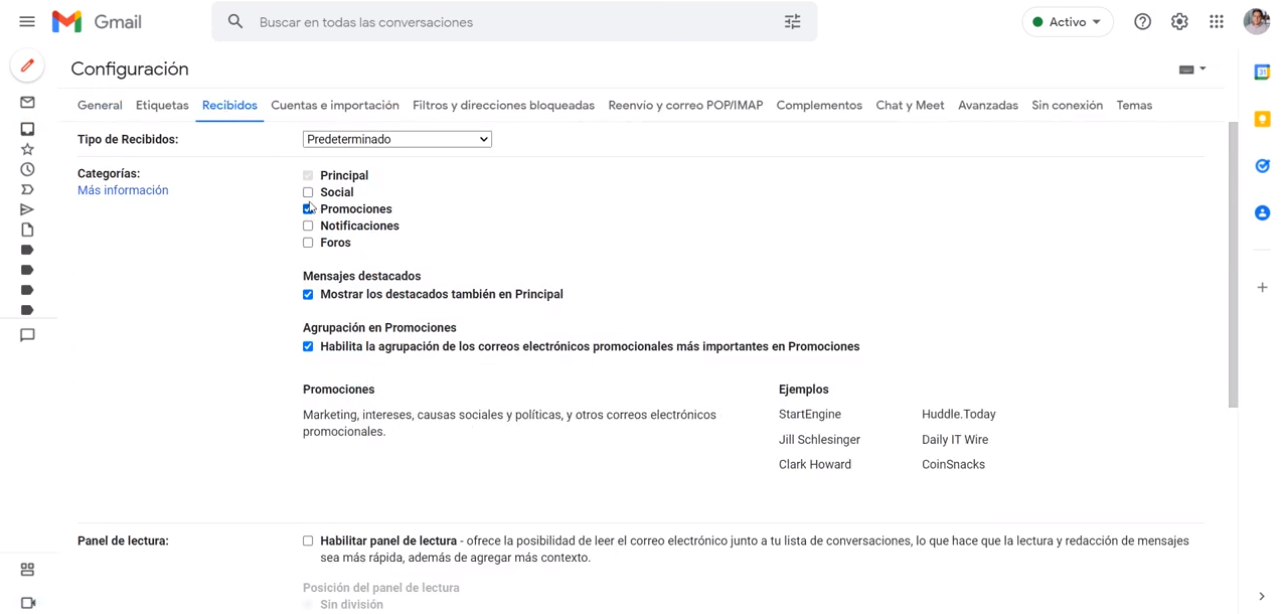1284x614 pixels.
Task: Open input tools keyboard dropdown
Action: pyautogui.click(x=1193, y=69)
